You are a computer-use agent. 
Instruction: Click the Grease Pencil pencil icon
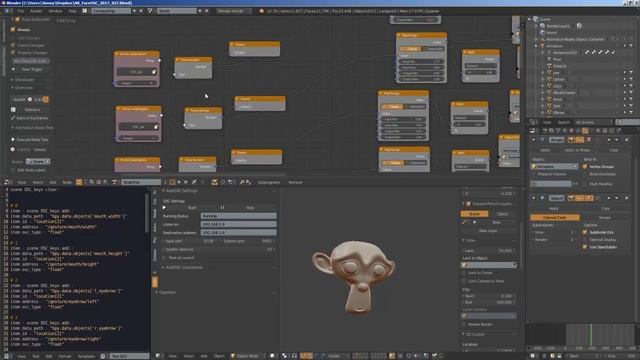464,222
